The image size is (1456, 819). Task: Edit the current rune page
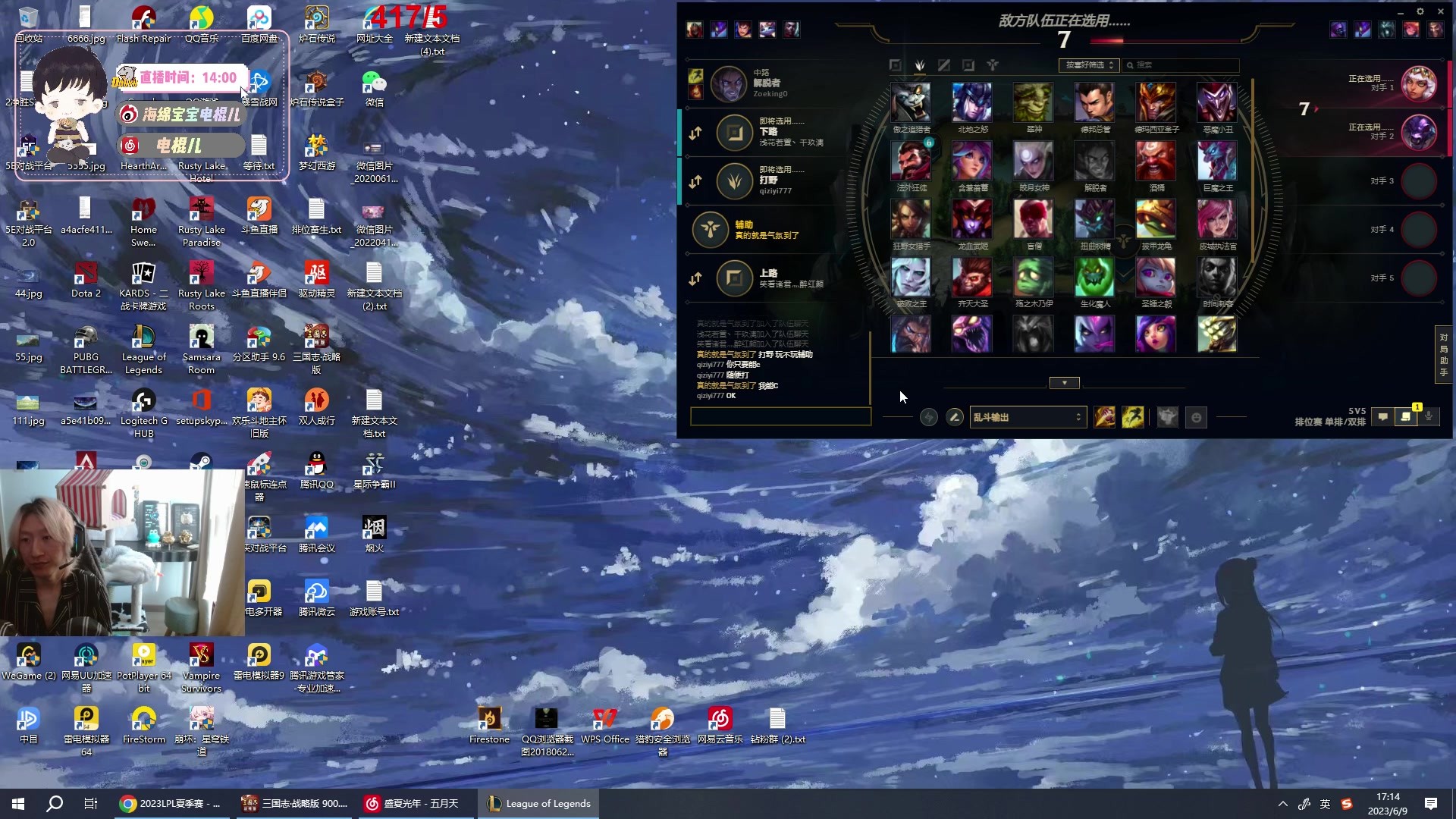coord(955,417)
